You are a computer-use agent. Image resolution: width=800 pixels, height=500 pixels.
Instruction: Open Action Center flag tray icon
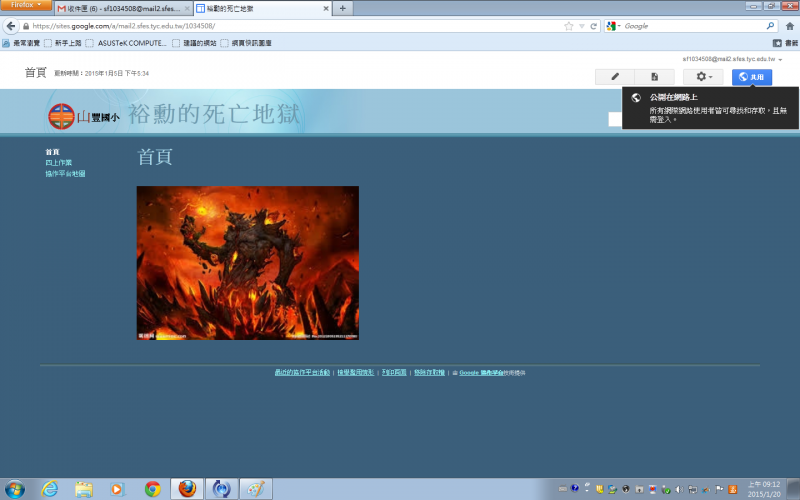[x=719, y=489]
